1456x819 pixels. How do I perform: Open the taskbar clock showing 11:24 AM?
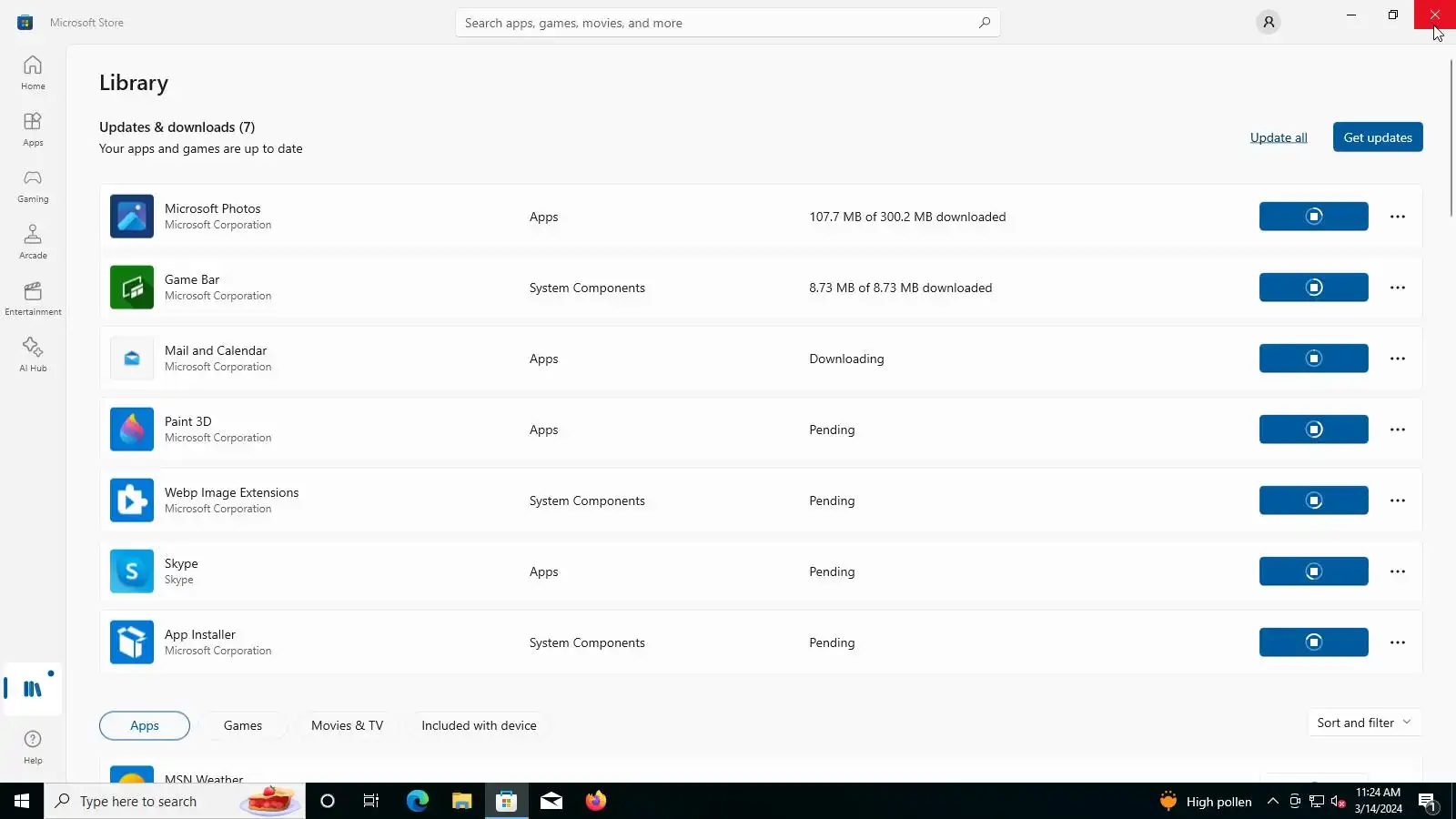[x=1378, y=801]
